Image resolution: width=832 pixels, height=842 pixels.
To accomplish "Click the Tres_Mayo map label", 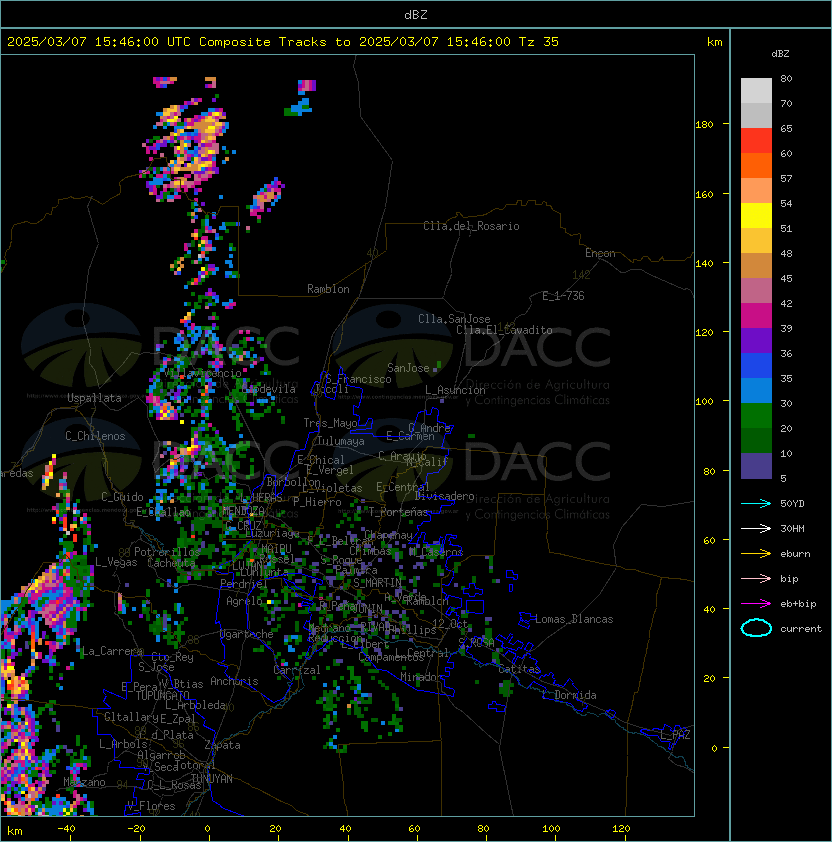I will point(330,423).
